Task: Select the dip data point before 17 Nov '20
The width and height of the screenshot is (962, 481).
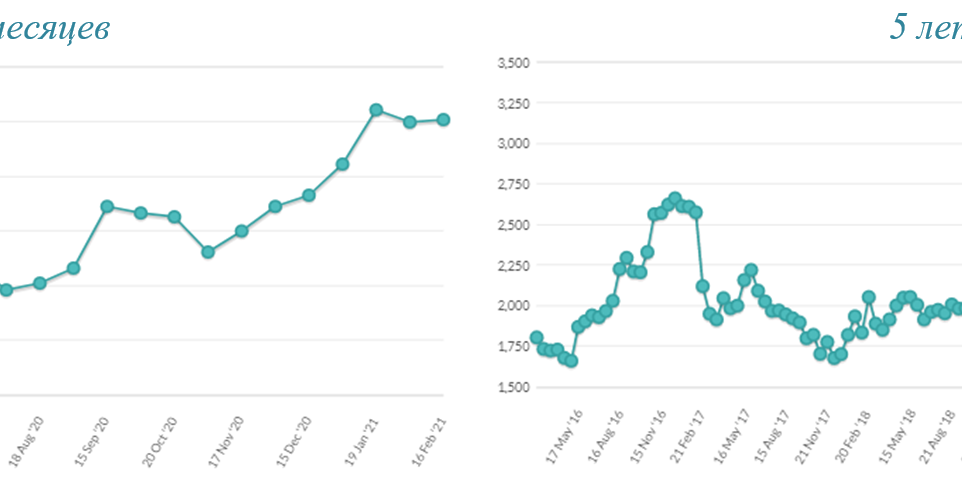Action: pos(208,252)
